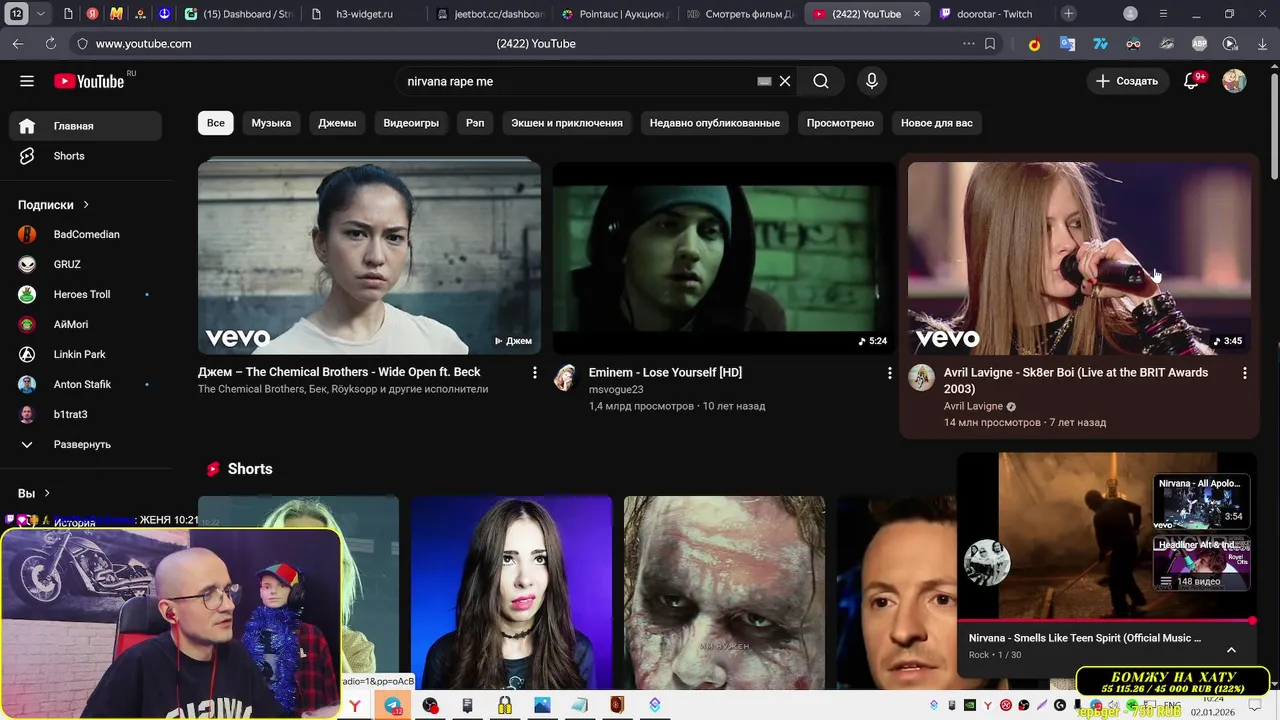Click the Создать button

coord(1127,81)
